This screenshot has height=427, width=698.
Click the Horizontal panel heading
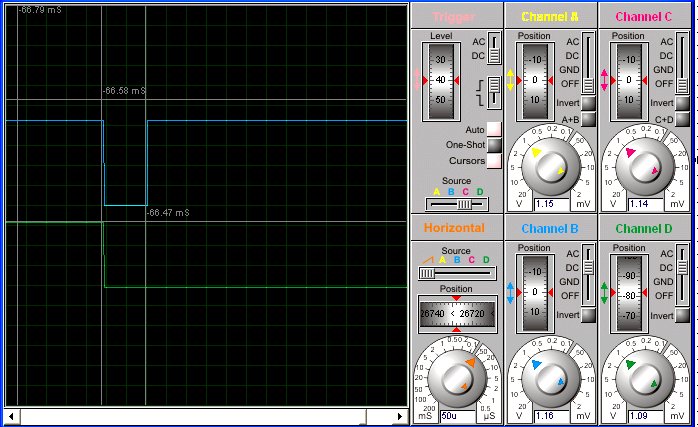(455, 228)
